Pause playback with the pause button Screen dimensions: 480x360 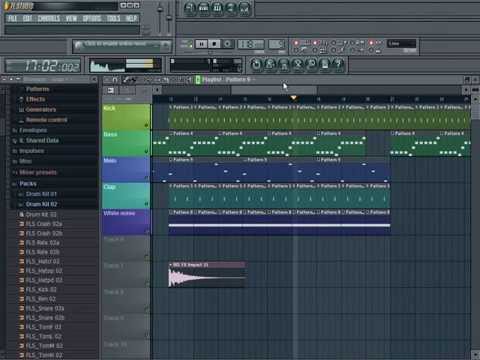tap(201, 44)
